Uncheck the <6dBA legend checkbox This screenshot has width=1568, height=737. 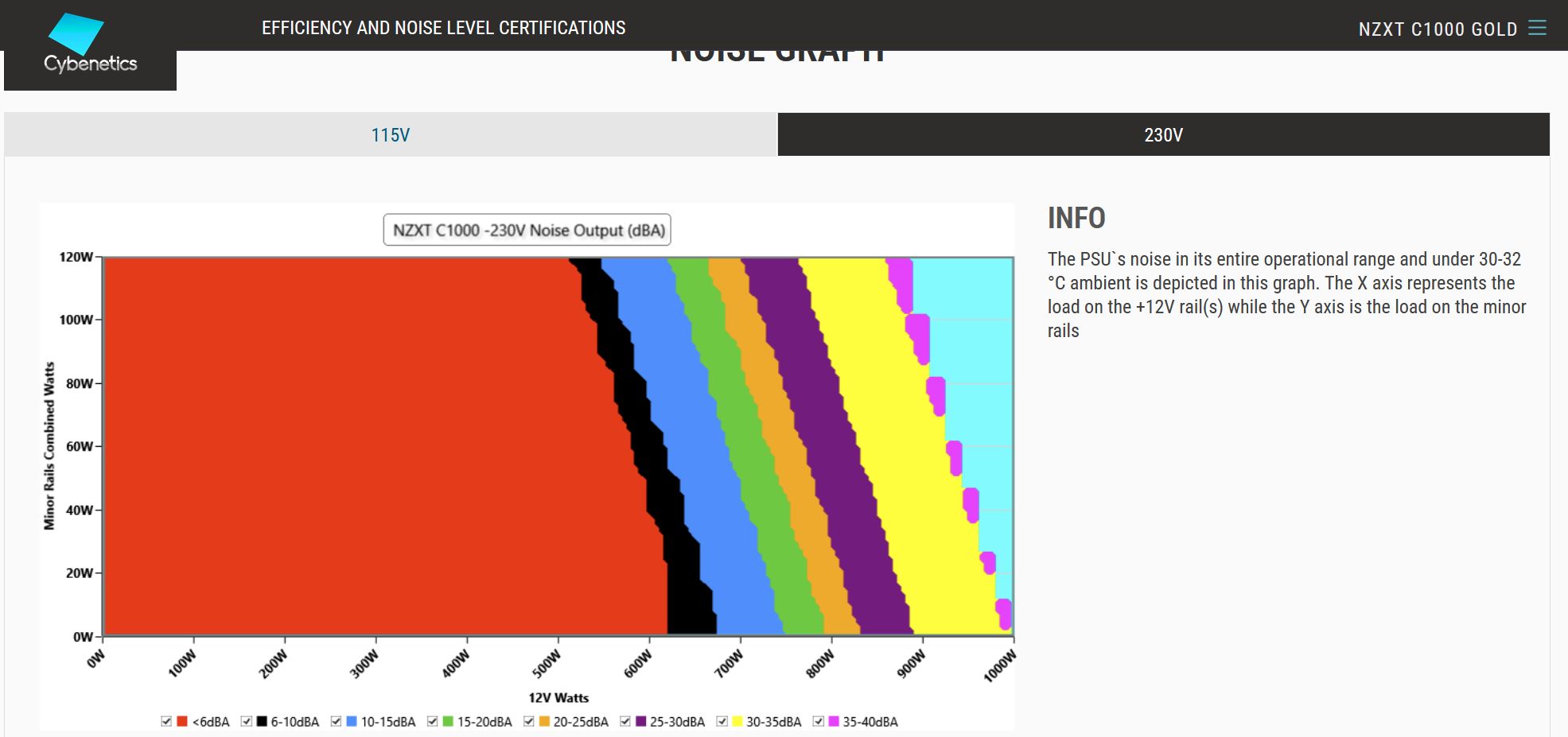(166, 721)
